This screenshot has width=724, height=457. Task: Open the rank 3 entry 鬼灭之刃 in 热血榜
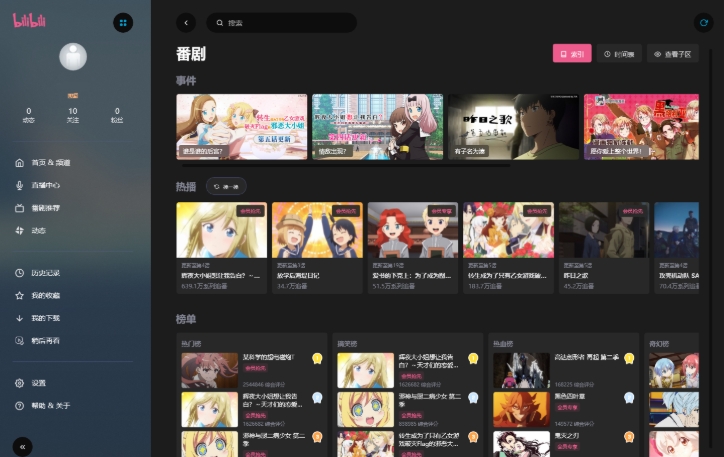click(x=564, y=444)
